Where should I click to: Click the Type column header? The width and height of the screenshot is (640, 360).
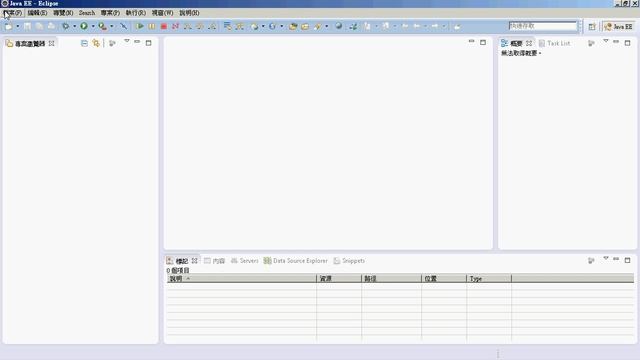489,278
